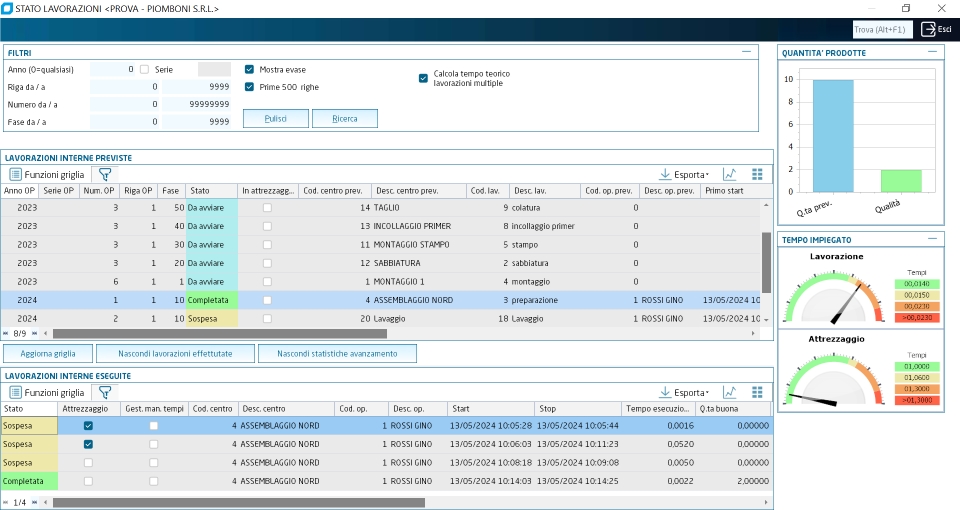Disable Calcola tempo teorico lavorazioni multiple
Screen dimensions: 960x510
(x=423, y=78)
